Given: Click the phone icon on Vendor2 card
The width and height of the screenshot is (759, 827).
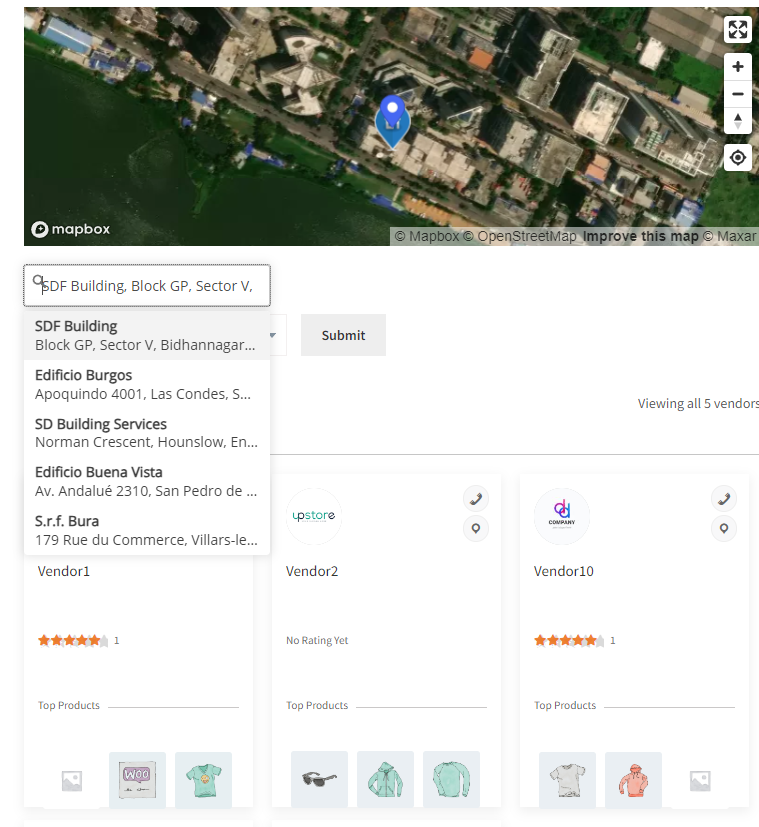Looking at the screenshot, I should coord(476,498).
